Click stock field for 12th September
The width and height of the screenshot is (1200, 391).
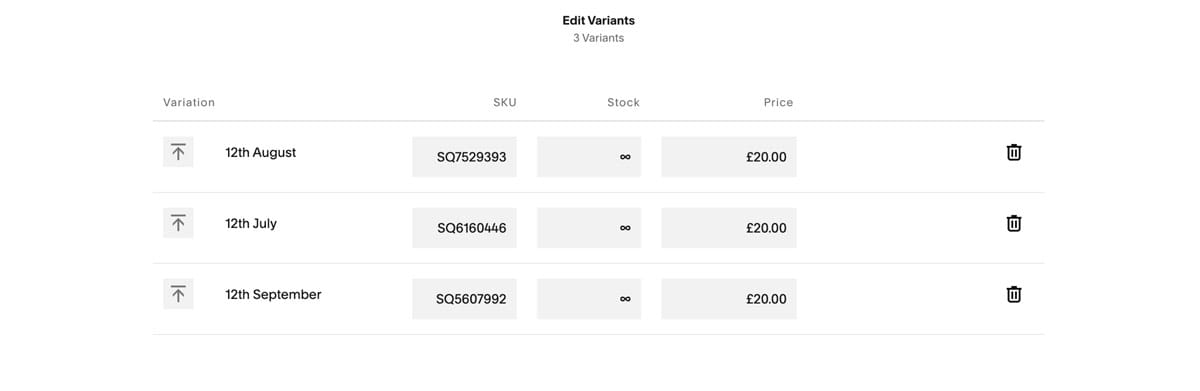589,299
